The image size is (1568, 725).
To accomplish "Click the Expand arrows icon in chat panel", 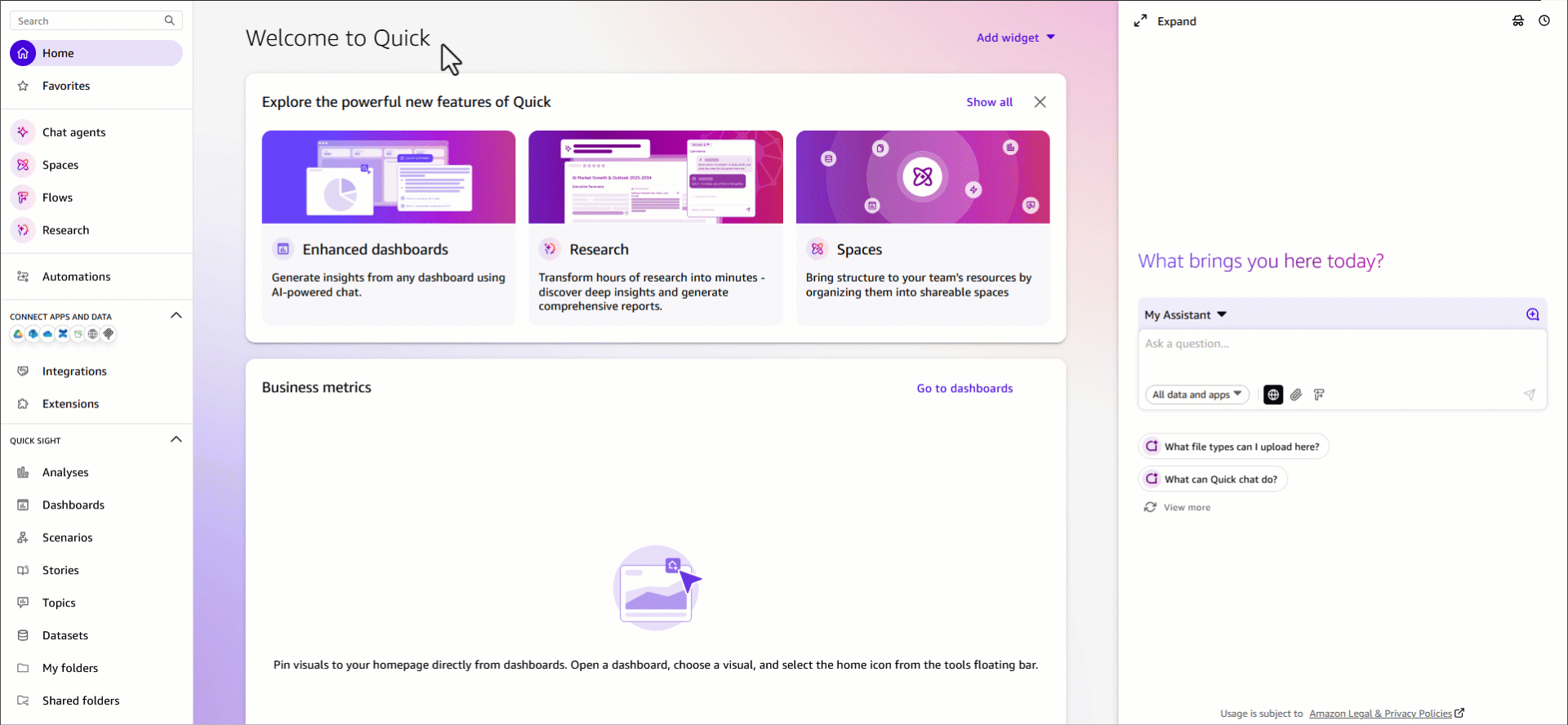I will tap(1141, 21).
